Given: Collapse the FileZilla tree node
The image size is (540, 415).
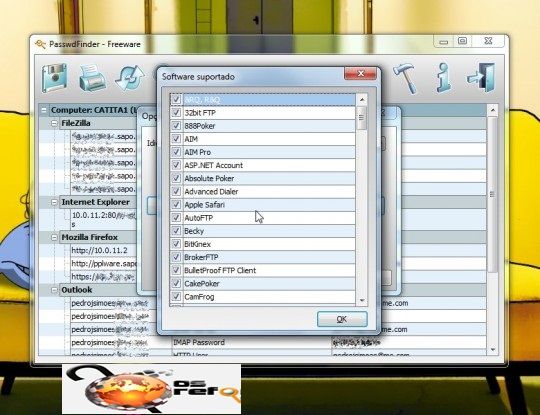Looking at the screenshot, I should pyautogui.click(x=54, y=123).
